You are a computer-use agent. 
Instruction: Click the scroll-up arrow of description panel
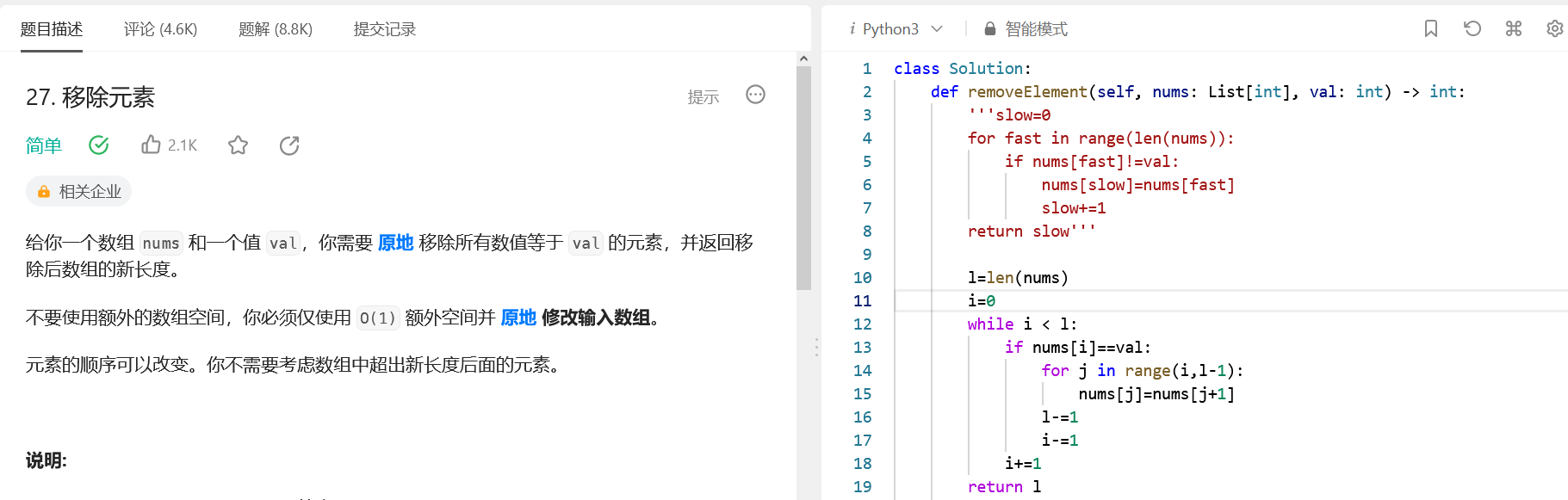coord(804,59)
